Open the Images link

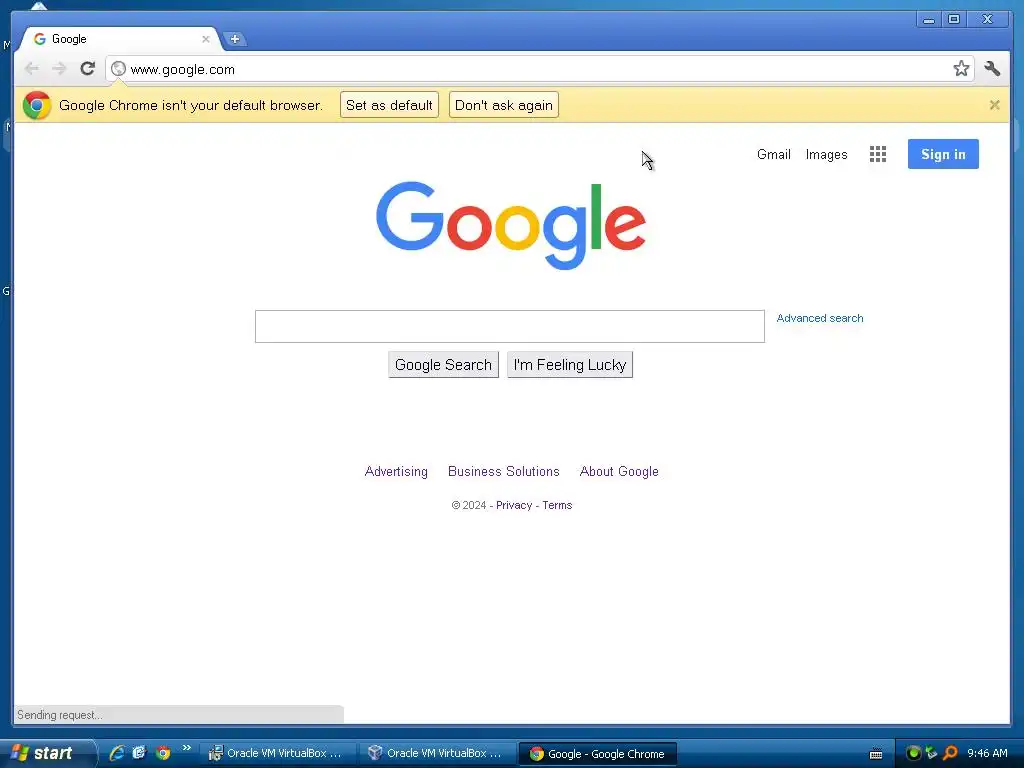click(x=826, y=155)
